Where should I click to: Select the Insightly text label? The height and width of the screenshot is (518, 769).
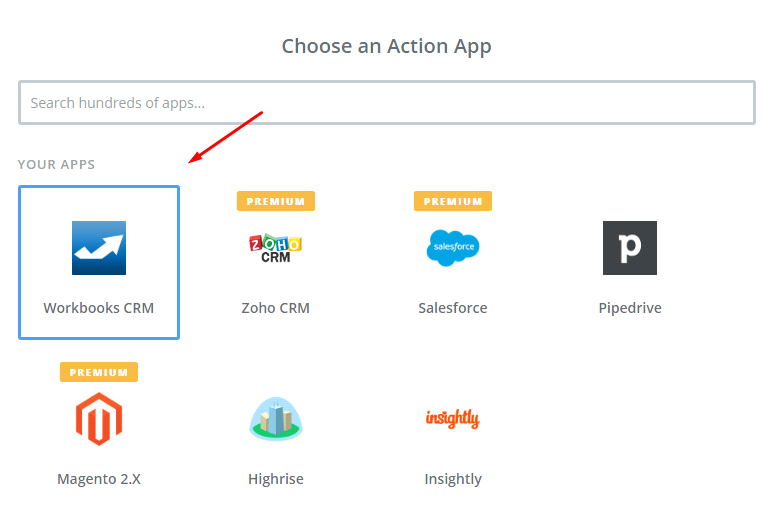click(453, 479)
